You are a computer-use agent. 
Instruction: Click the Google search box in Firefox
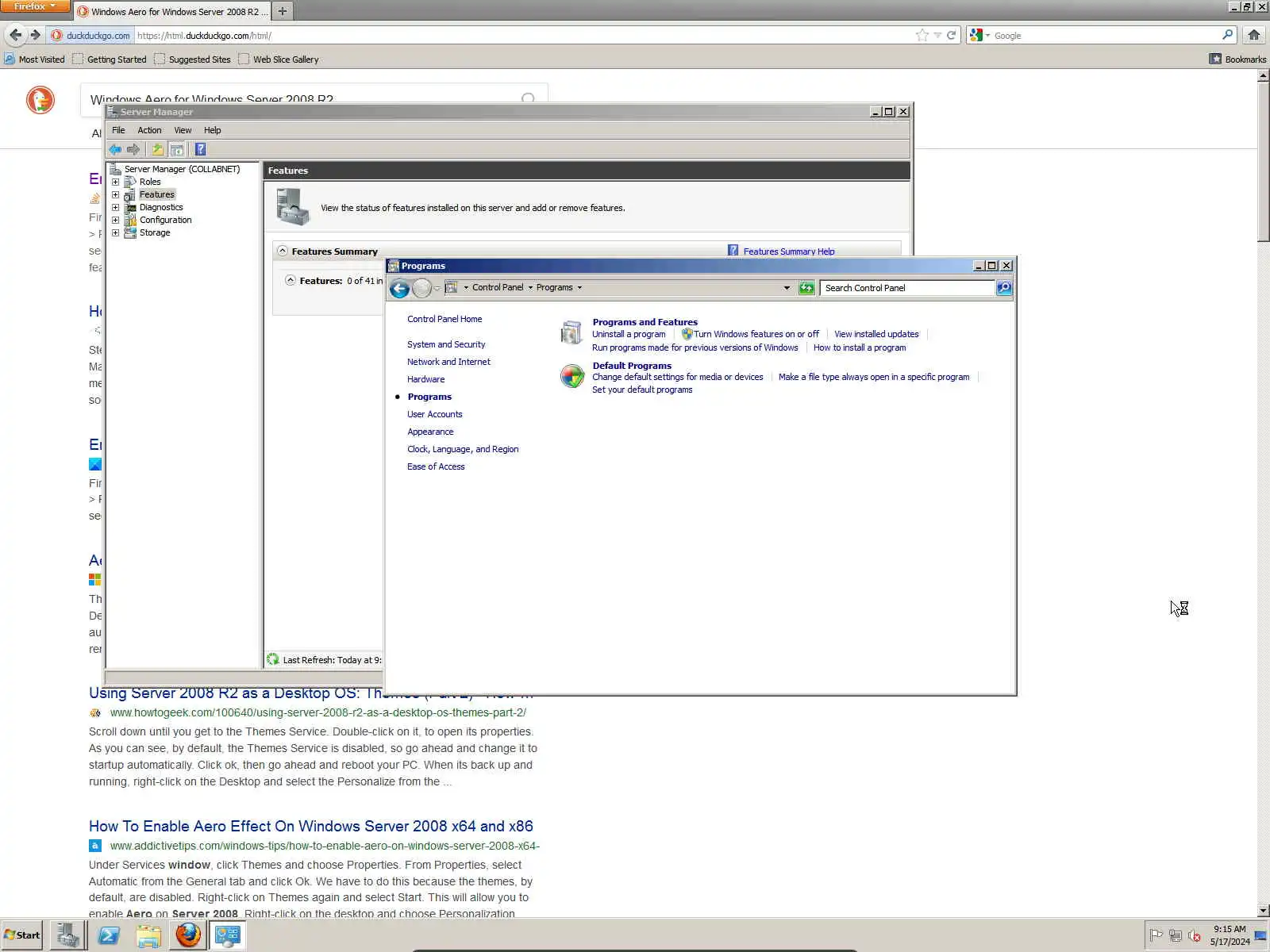pos(1106,35)
